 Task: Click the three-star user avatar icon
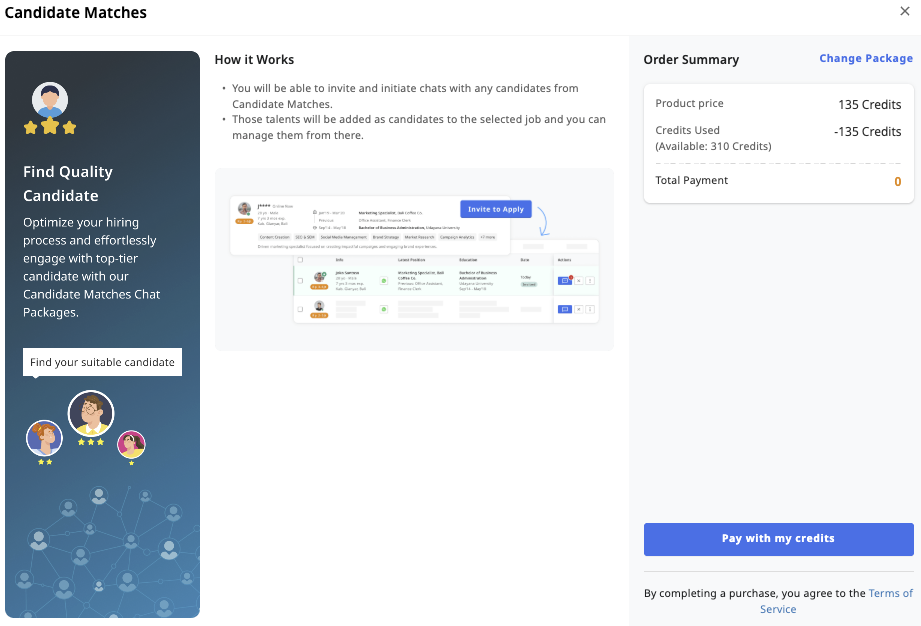tap(50, 109)
